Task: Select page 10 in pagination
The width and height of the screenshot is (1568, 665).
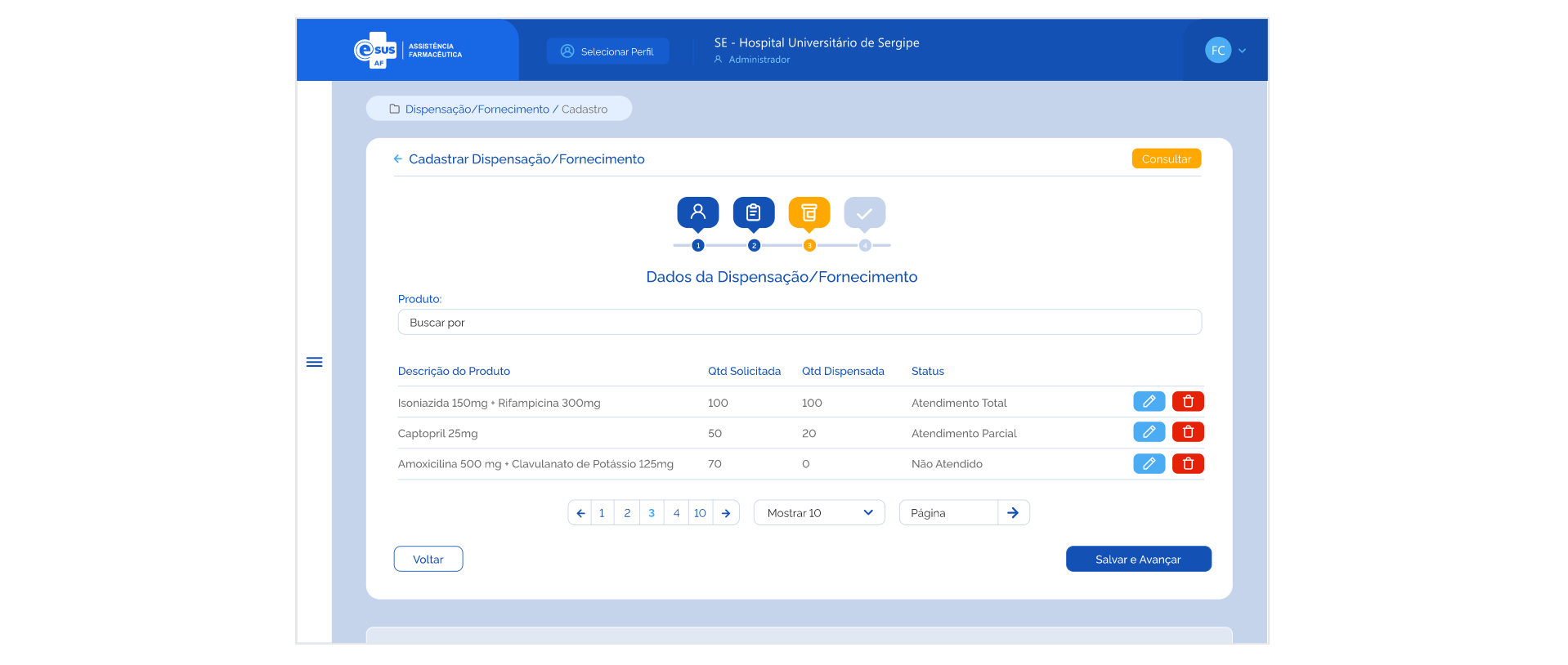Action: 700,513
